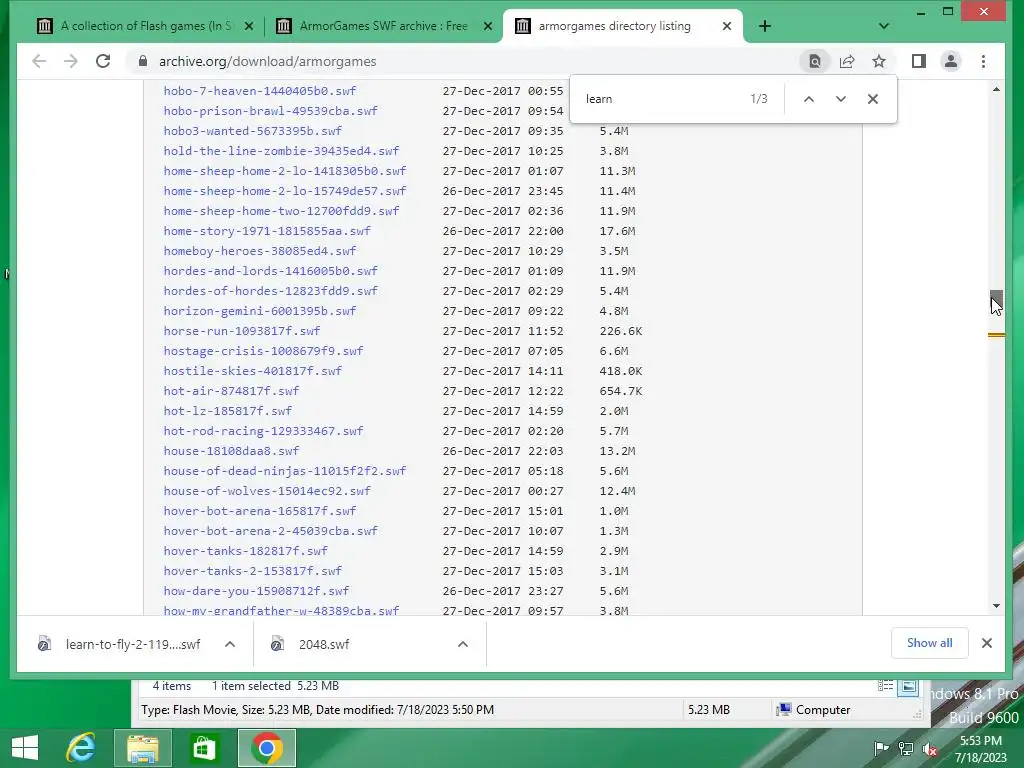Go to previous find match
The width and height of the screenshot is (1024, 768).
click(x=808, y=99)
